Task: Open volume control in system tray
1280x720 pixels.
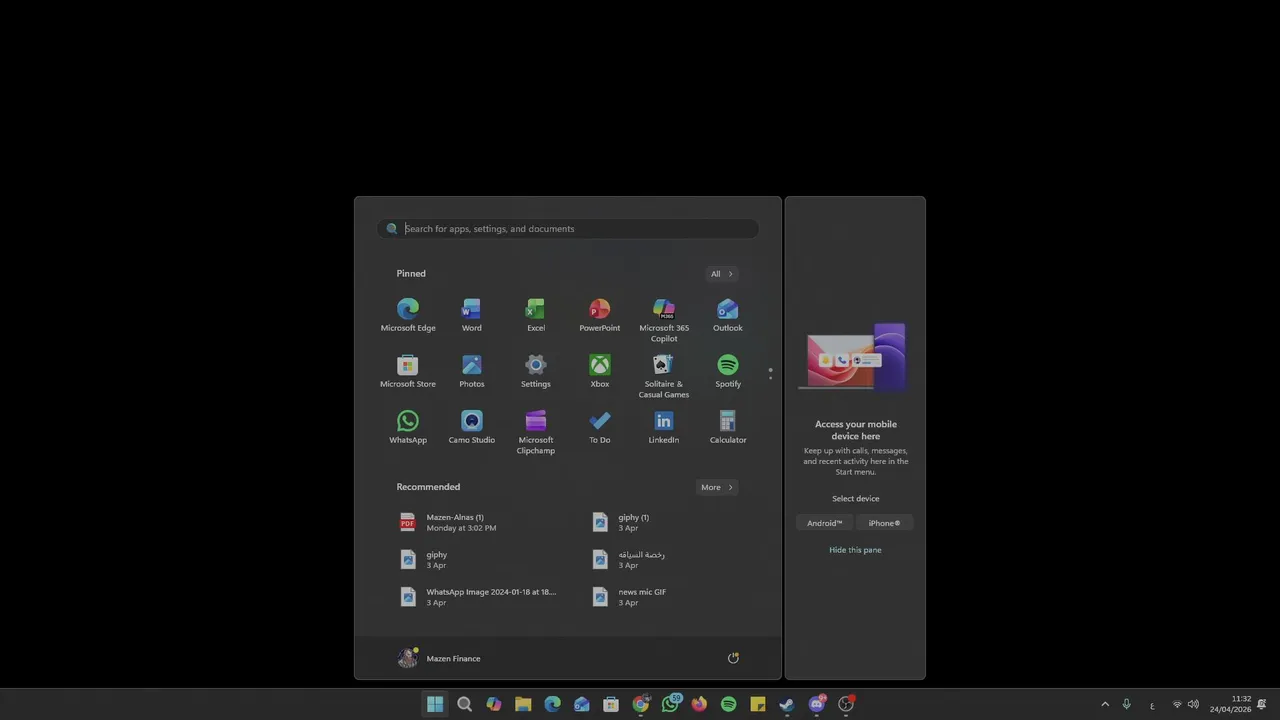Action: tap(1193, 704)
